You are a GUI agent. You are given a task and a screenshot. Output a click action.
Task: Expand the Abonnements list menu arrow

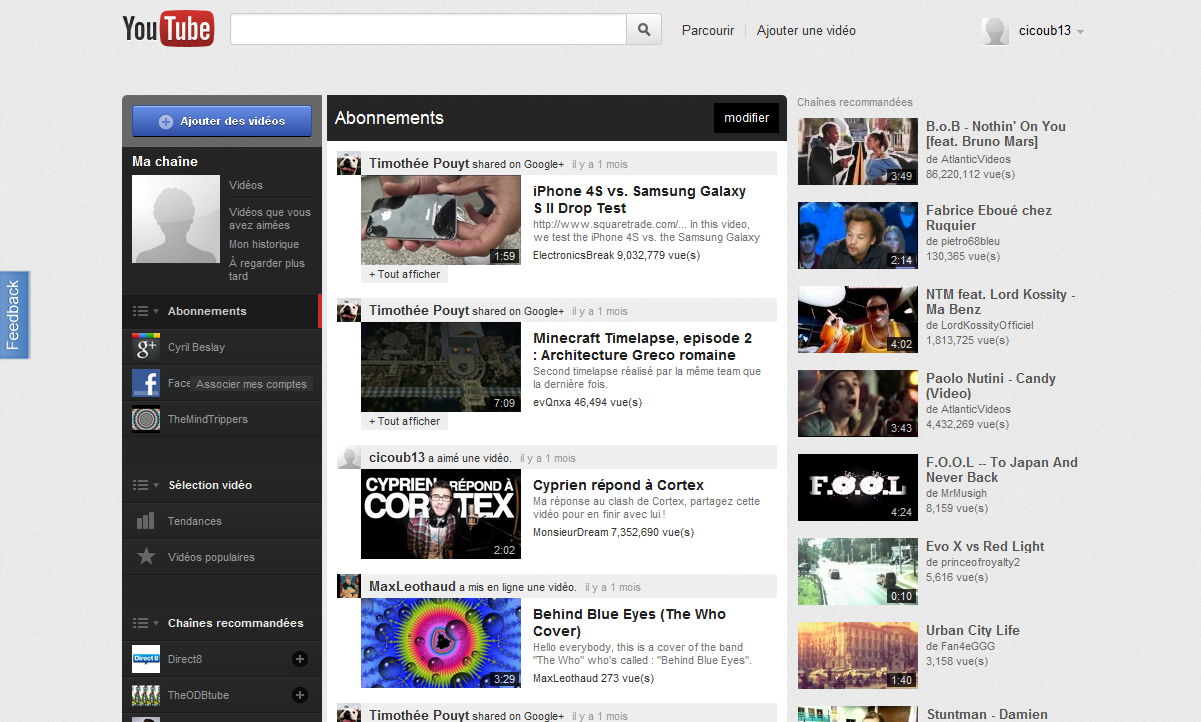click(x=146, y=311)
